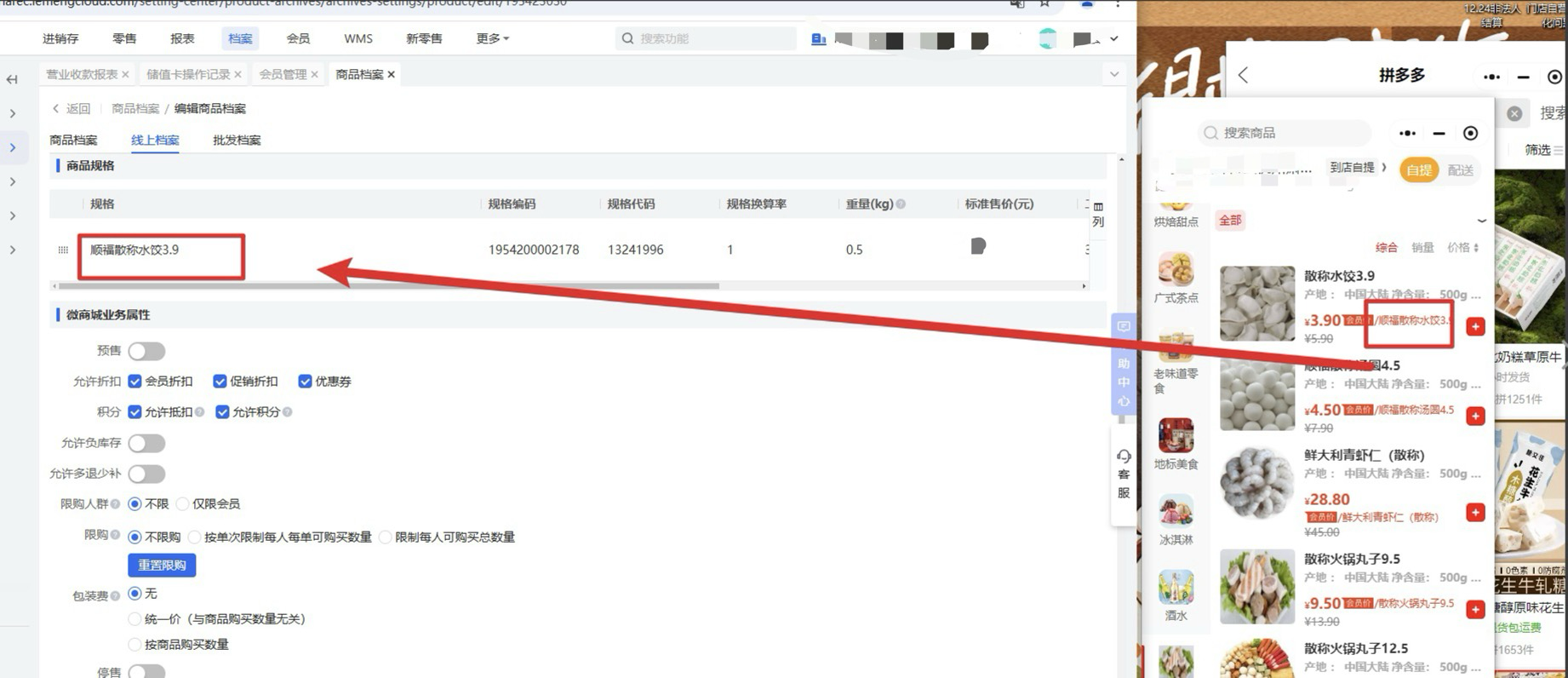Toggle the 允许负库存 switch
The height and width of the screenshot is (678, 1568).
146,443
